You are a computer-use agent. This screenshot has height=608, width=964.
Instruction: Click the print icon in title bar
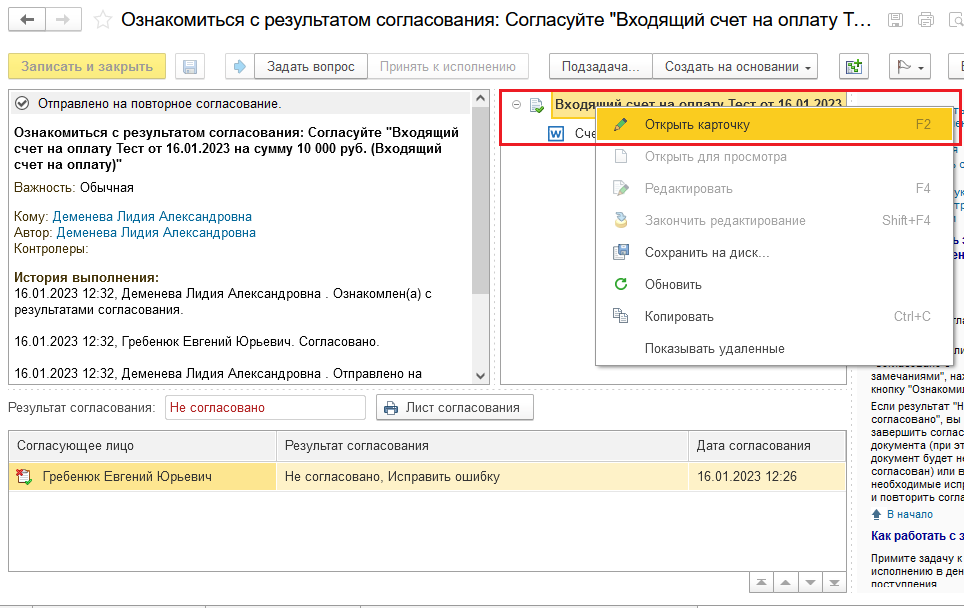925,20
